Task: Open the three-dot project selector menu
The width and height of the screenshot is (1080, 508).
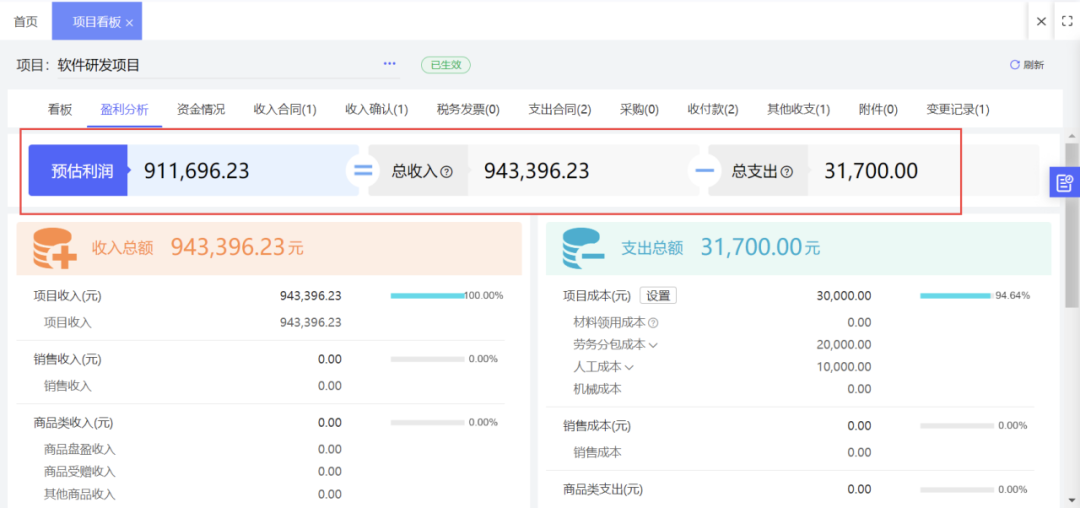Action: 390,64
